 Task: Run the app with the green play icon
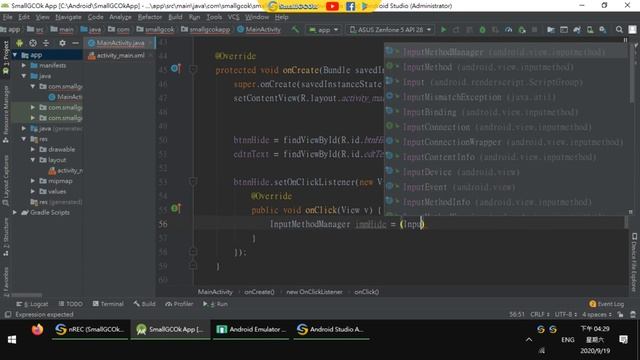click(x=444, y=30)
